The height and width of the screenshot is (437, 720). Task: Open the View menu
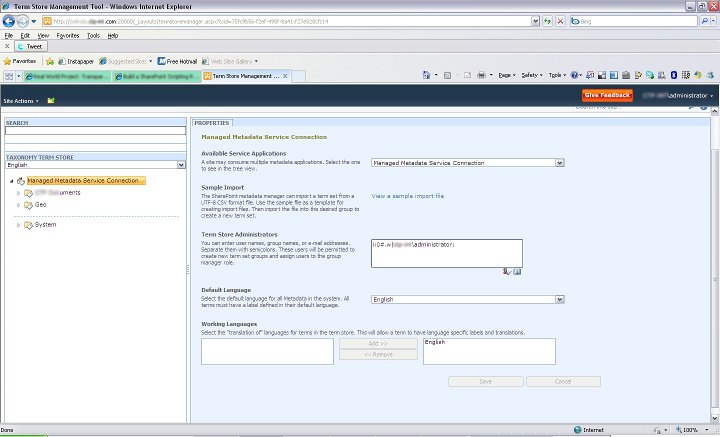point(43,35)
